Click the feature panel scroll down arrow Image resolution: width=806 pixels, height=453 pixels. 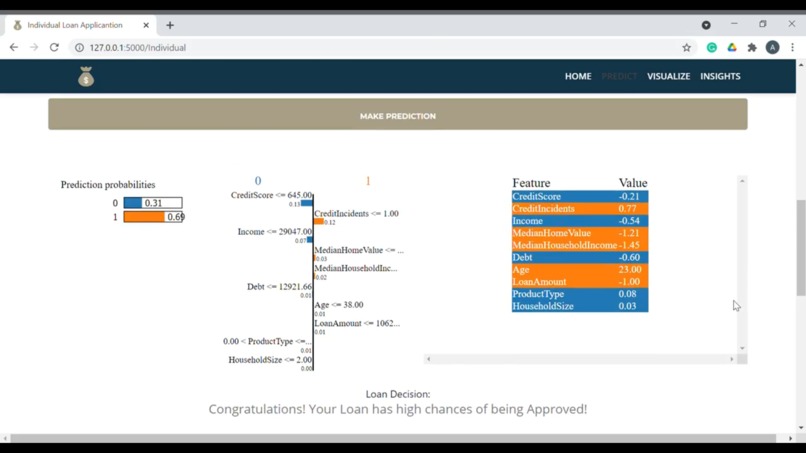pos(742,349)
